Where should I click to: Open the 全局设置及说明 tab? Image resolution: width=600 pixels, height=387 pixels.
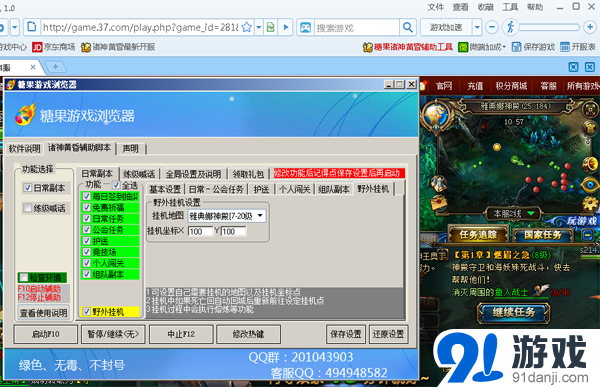coord(193,174)
